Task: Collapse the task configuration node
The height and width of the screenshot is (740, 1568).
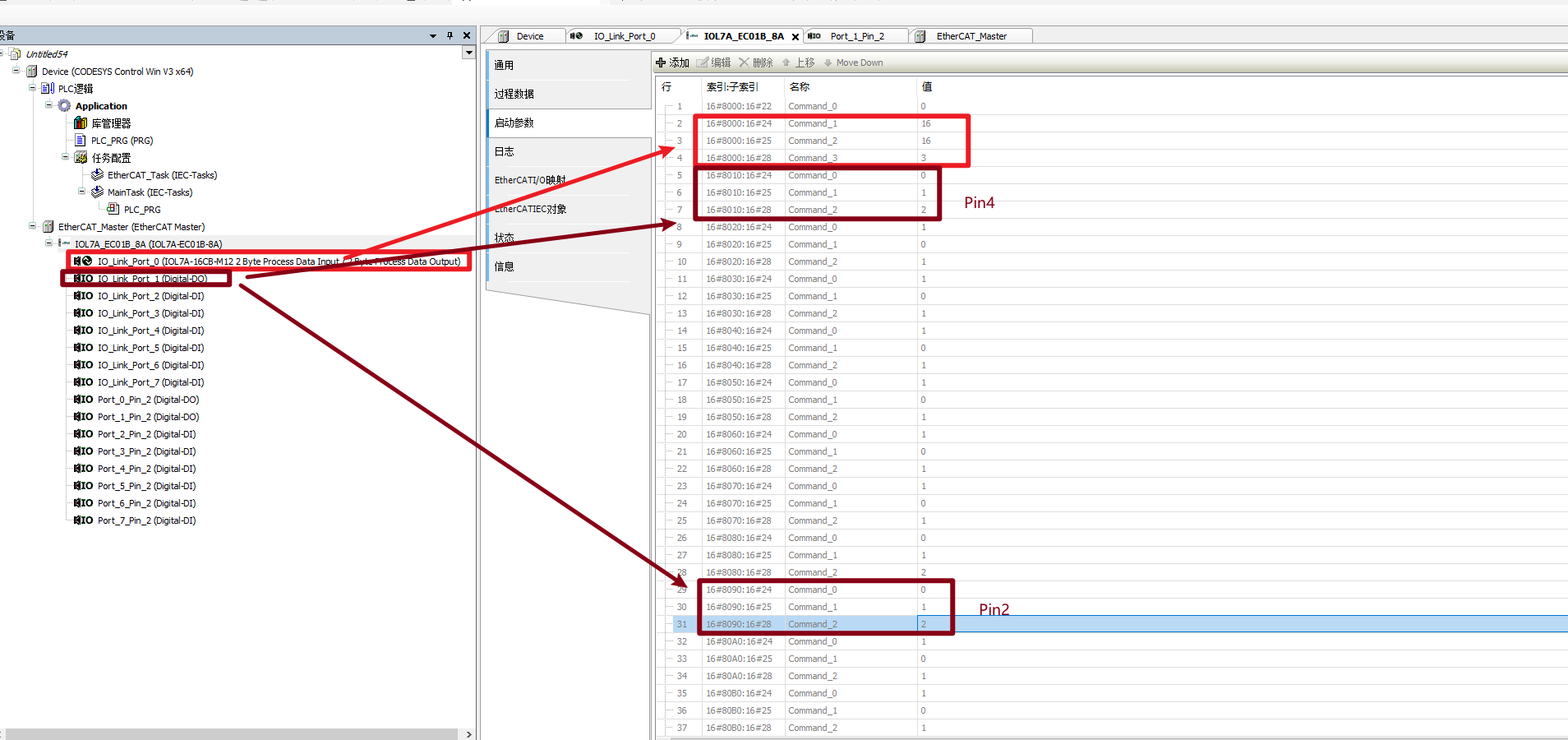Action: click(65, 157)
